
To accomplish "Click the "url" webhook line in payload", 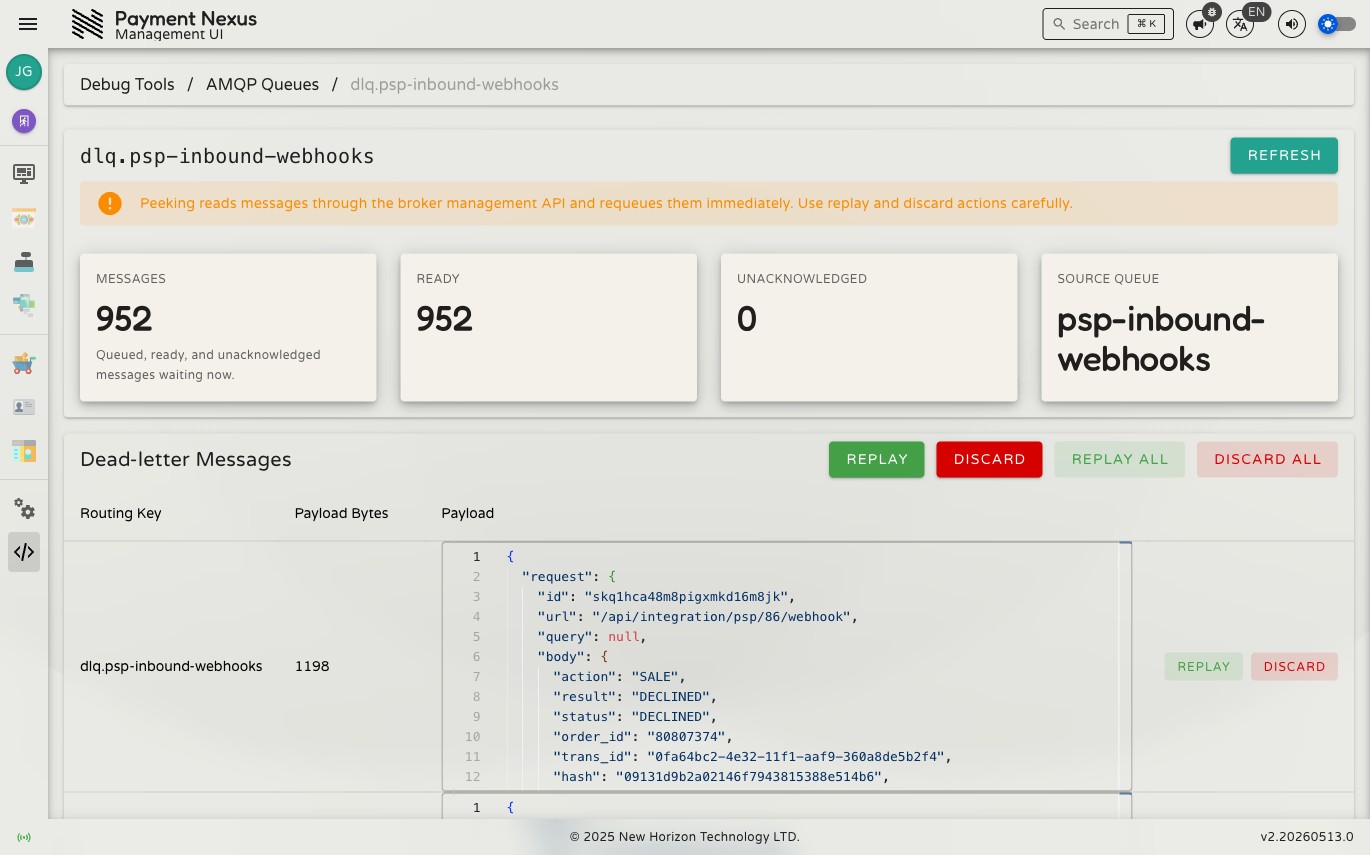I will [697, 617].
